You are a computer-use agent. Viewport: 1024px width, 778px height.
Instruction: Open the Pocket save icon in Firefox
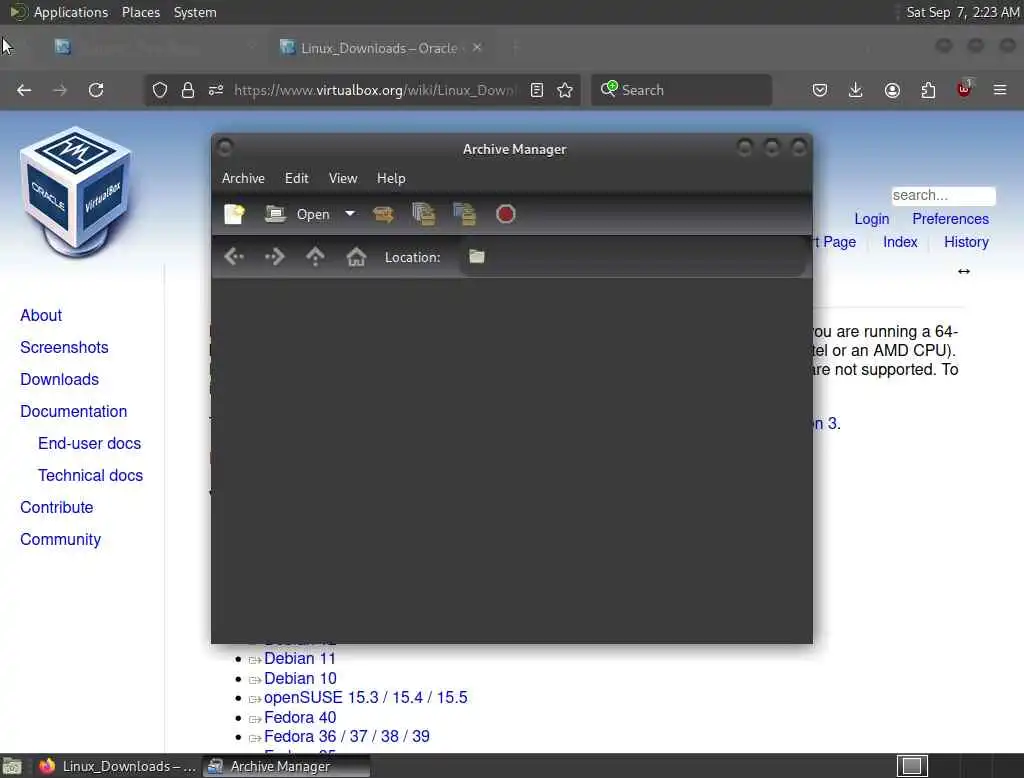[820, 90]
